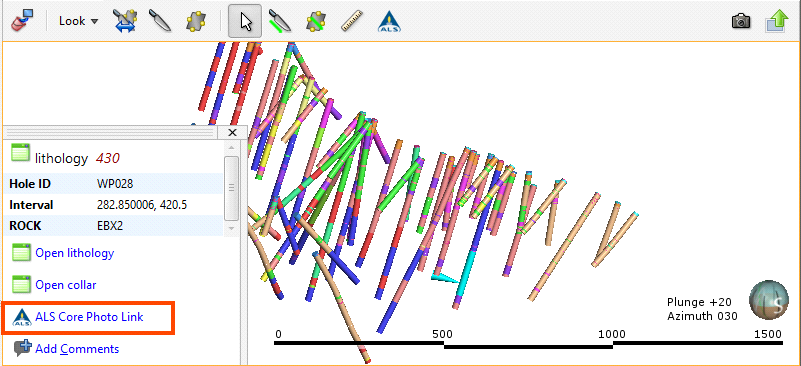Image resolution: width=801 pixels, height=366 pixels.
Task: Click Add Comments link
Action: click(x=77, y=349)
